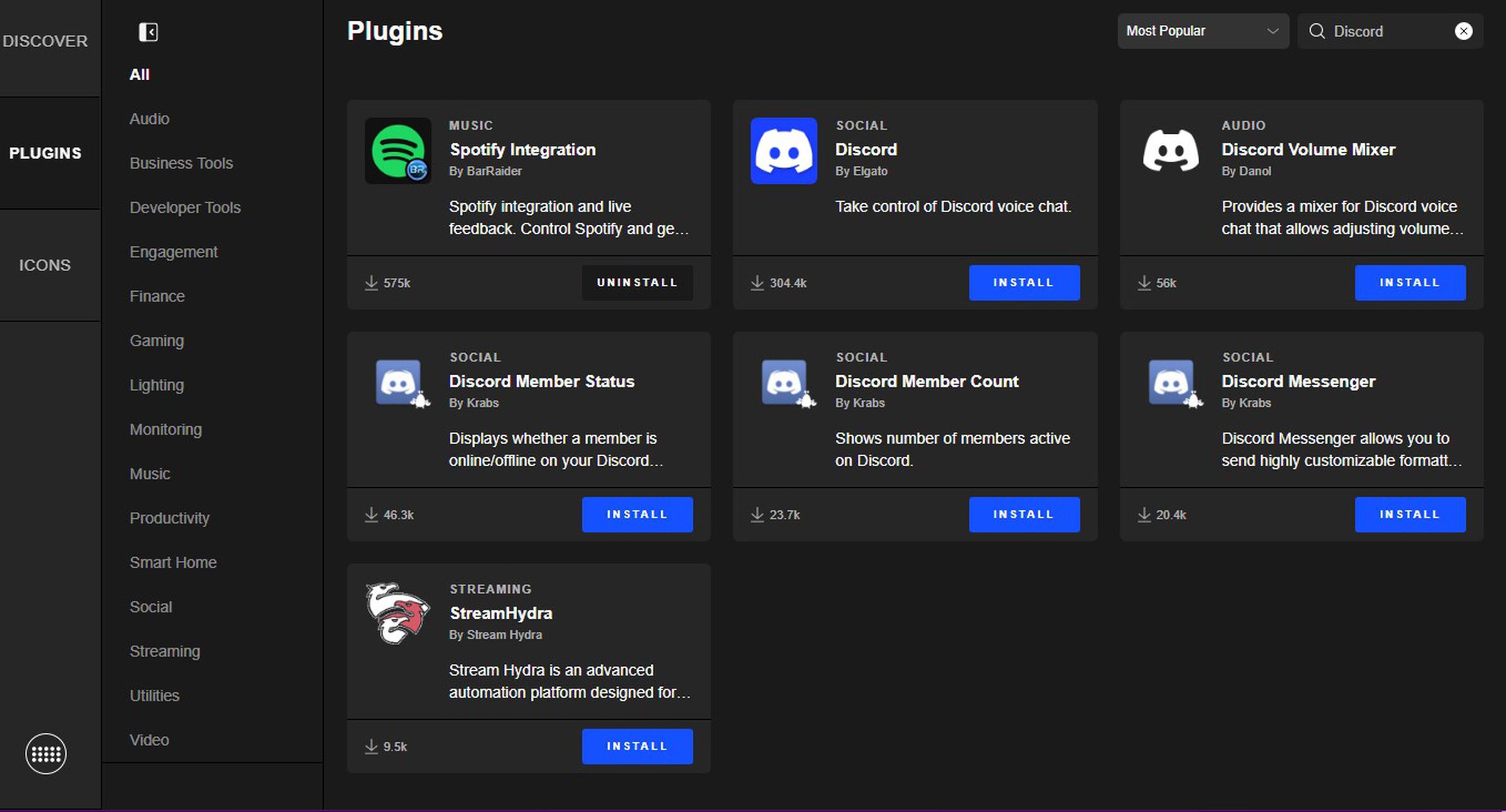Screen dimensions: 1506x812
Task: Open the Discord Member Status icon
Action: [x=402, y=383]
